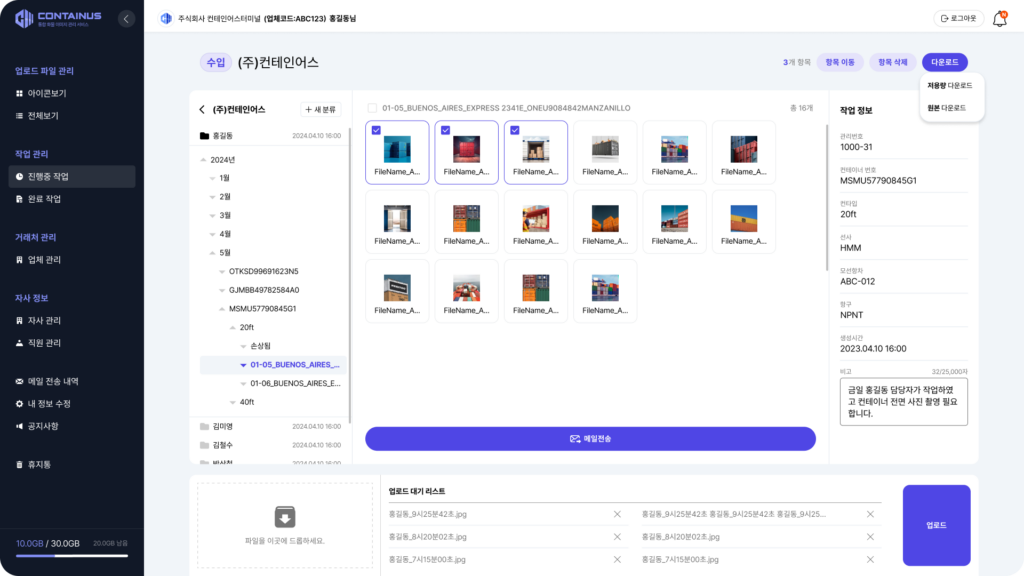Select 저용량 다운로드 from the download menu
This screenshot has height=576, width=1024.
point(949,86)
